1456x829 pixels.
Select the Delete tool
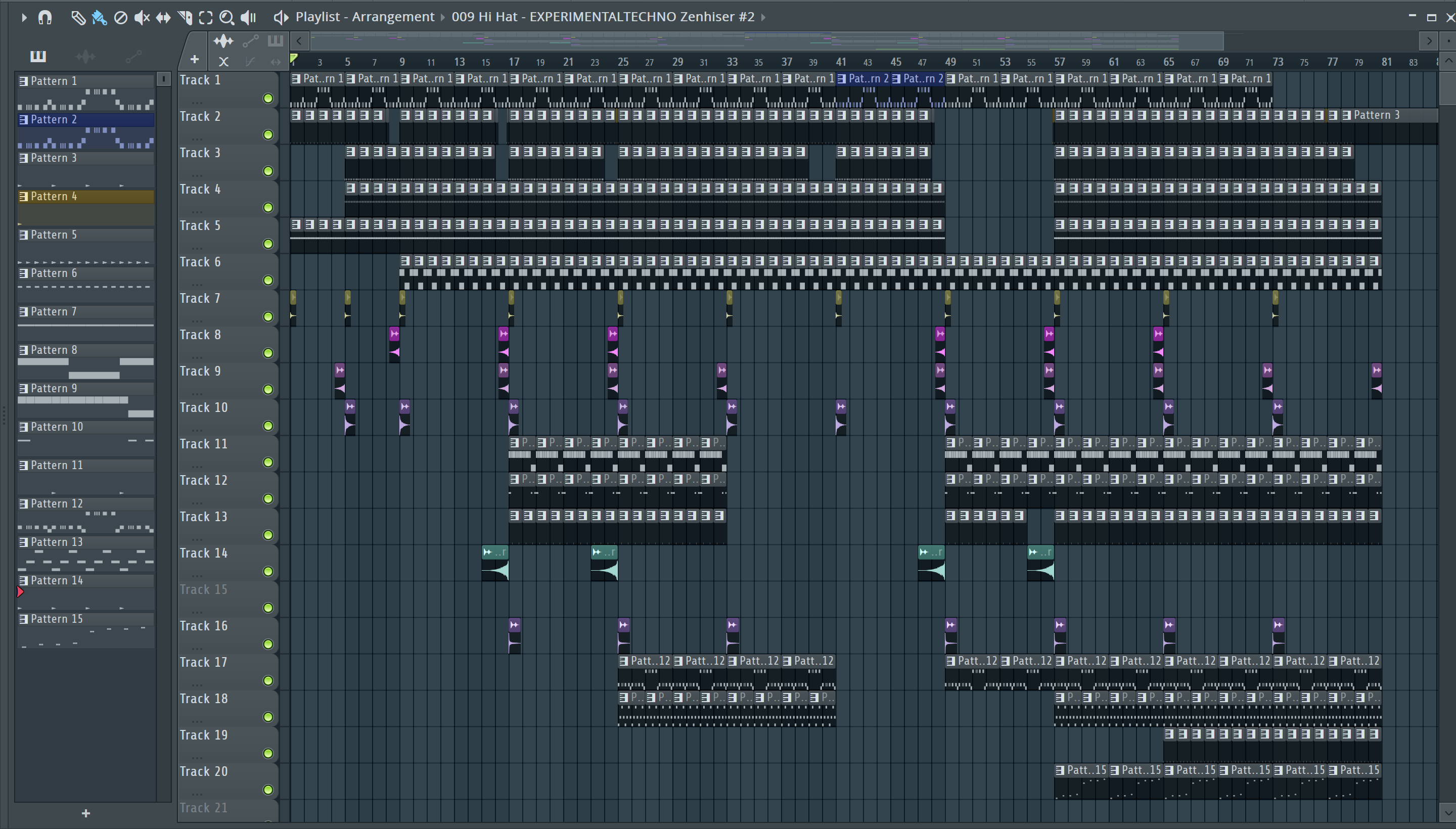point(120,18)
